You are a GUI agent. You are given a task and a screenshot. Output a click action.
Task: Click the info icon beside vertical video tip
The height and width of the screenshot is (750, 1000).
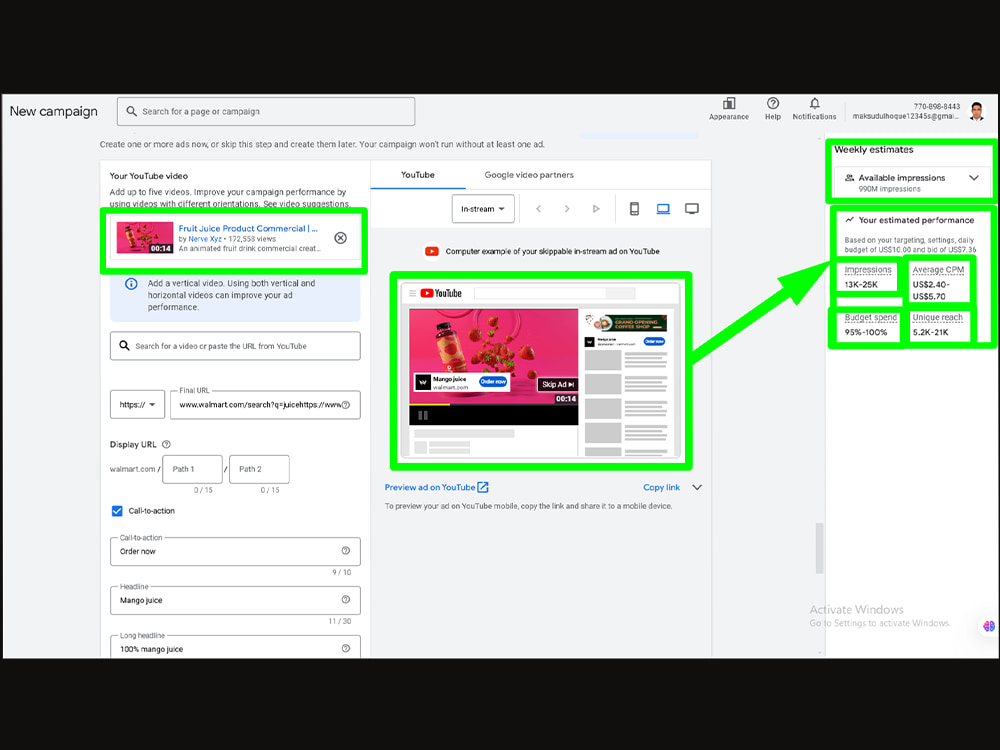[x=131, y=284]
